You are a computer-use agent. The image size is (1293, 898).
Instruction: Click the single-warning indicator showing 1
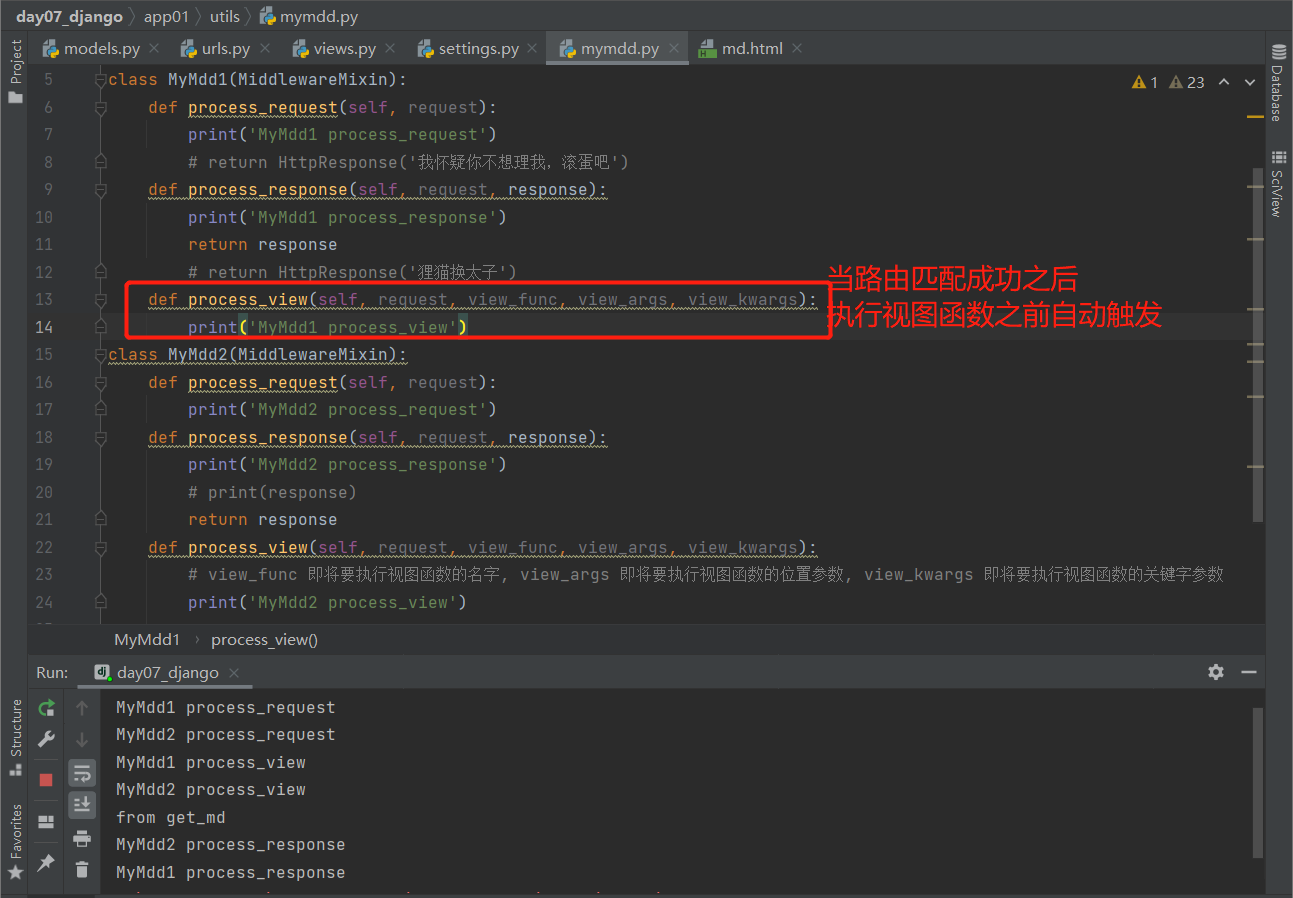click(x=1144, y=82)
